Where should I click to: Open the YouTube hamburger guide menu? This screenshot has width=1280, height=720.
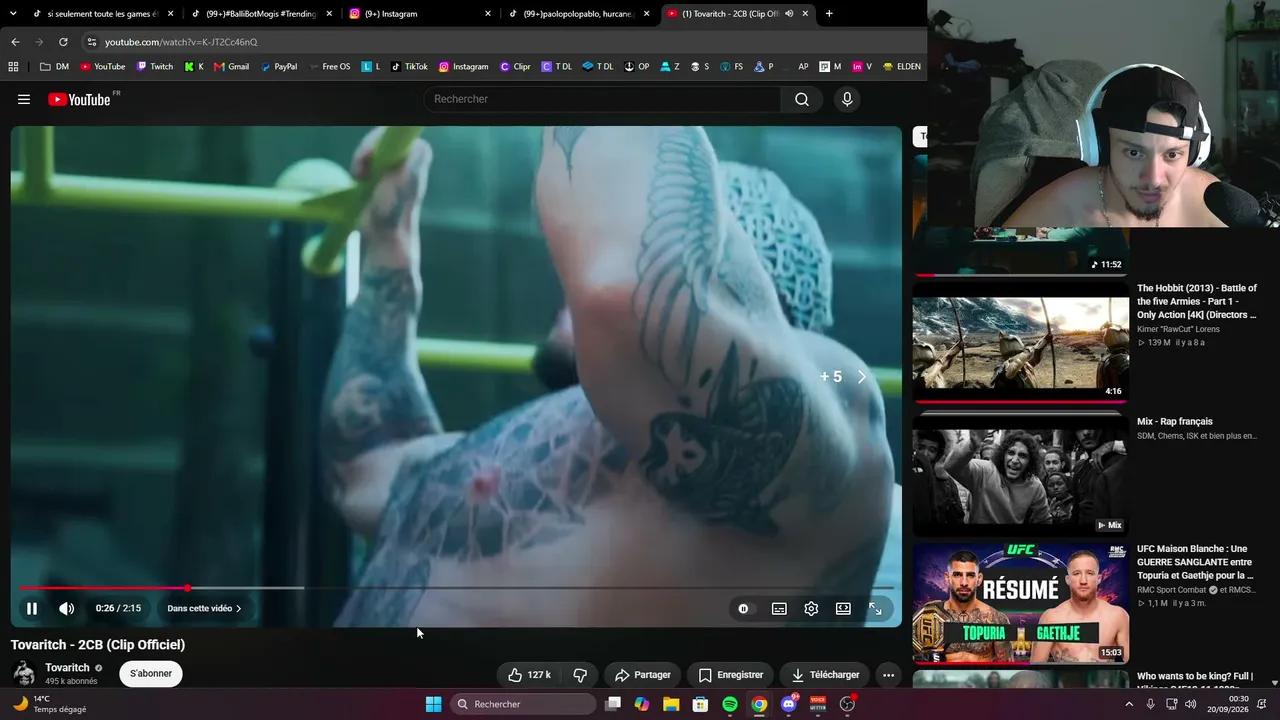[x=24, y=99]
